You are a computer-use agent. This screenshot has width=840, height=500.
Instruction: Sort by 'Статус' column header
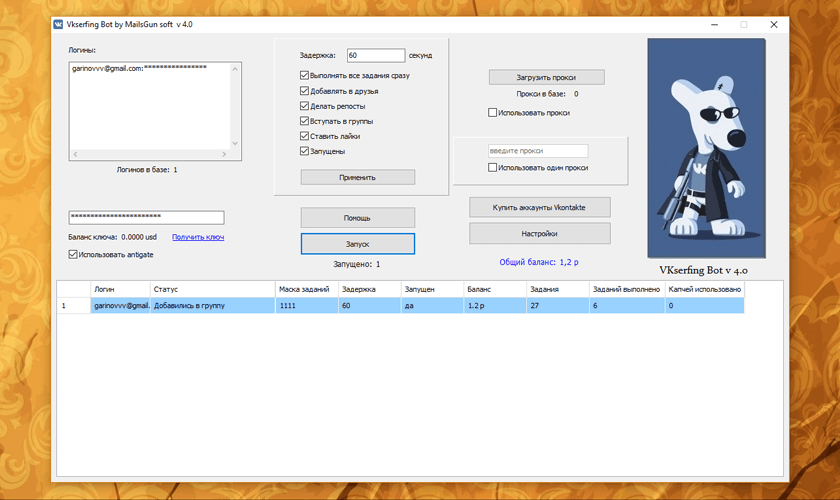(213, 289)
